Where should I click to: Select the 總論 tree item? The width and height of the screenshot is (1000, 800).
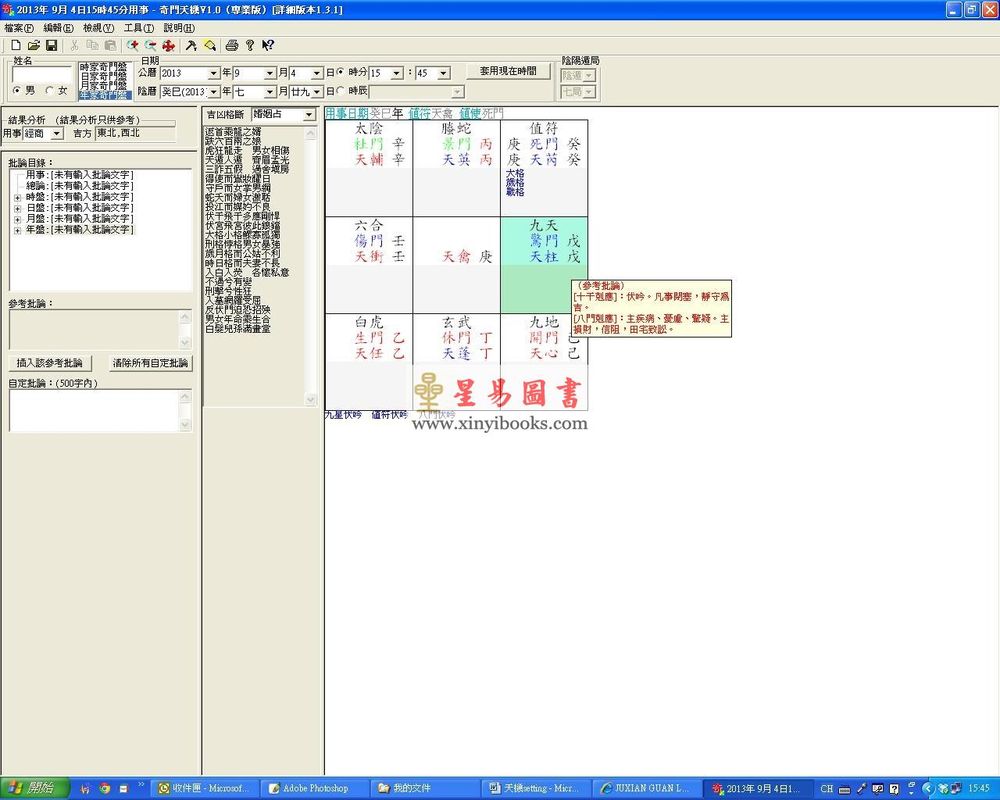pyautogui.click(x=80, y=186)
